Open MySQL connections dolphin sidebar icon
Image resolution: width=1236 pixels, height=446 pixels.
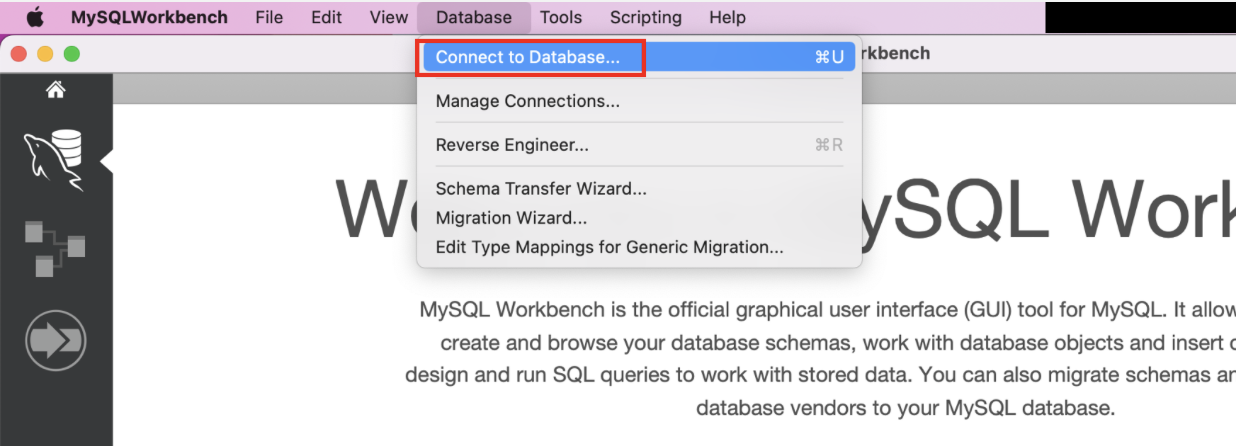coord(54,160)
